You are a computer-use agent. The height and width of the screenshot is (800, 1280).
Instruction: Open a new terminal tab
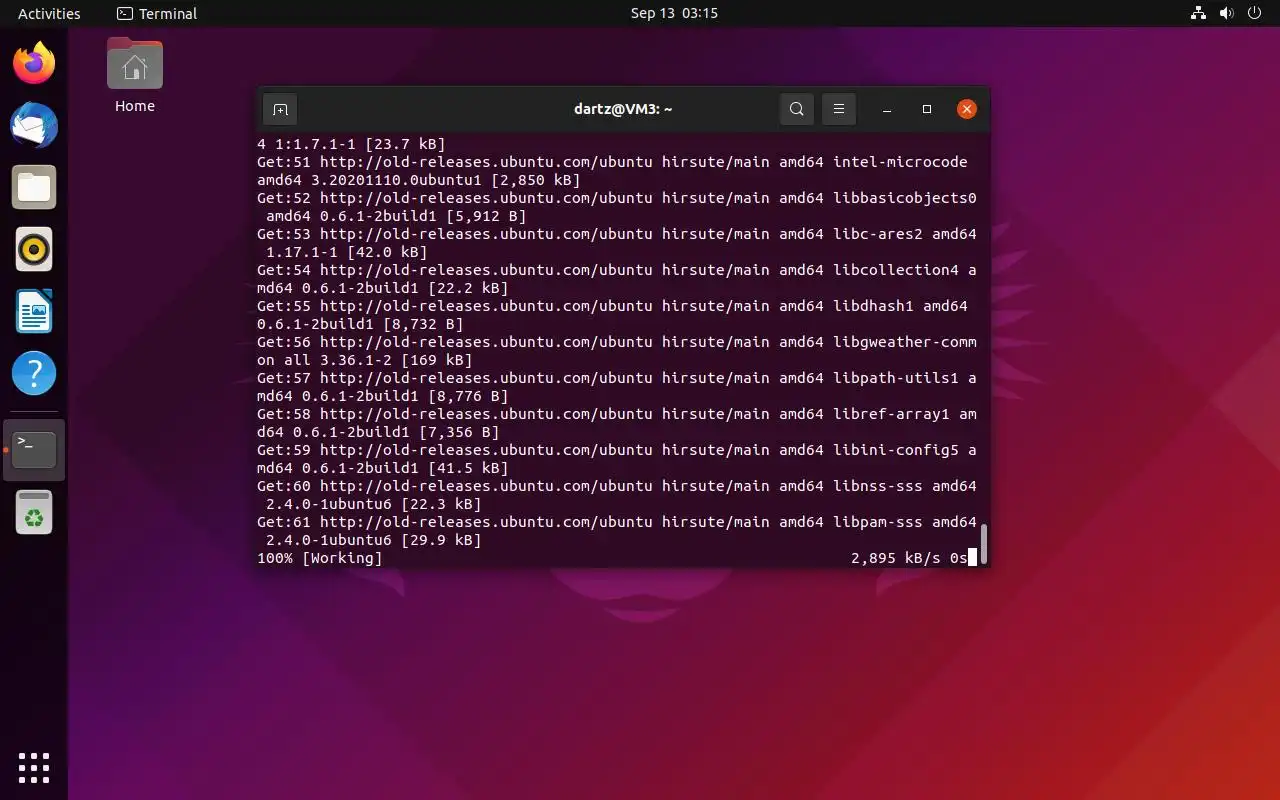[x=281, y=109]
